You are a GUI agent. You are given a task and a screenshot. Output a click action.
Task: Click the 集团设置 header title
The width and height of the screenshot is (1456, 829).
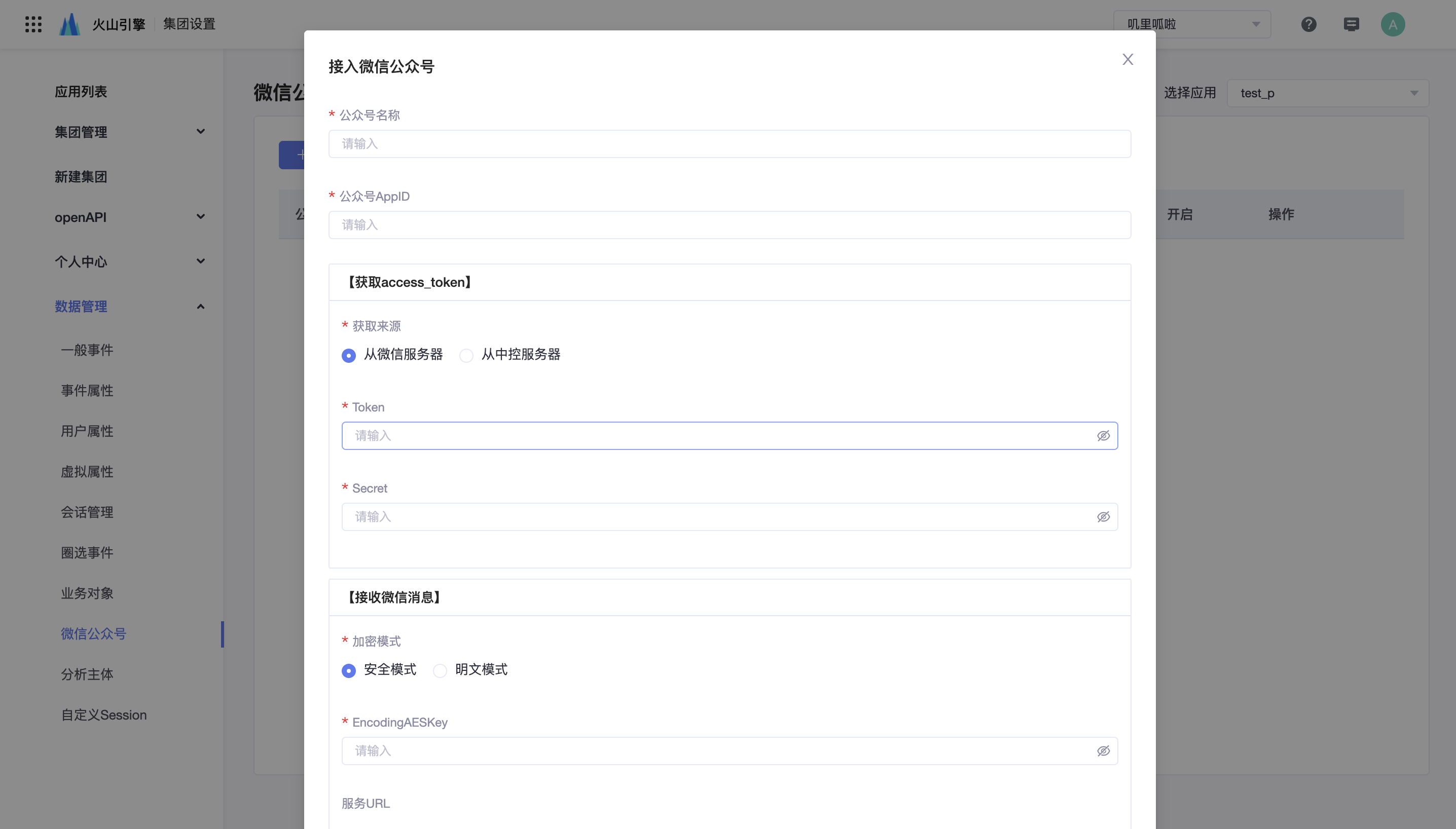[189, 24]
